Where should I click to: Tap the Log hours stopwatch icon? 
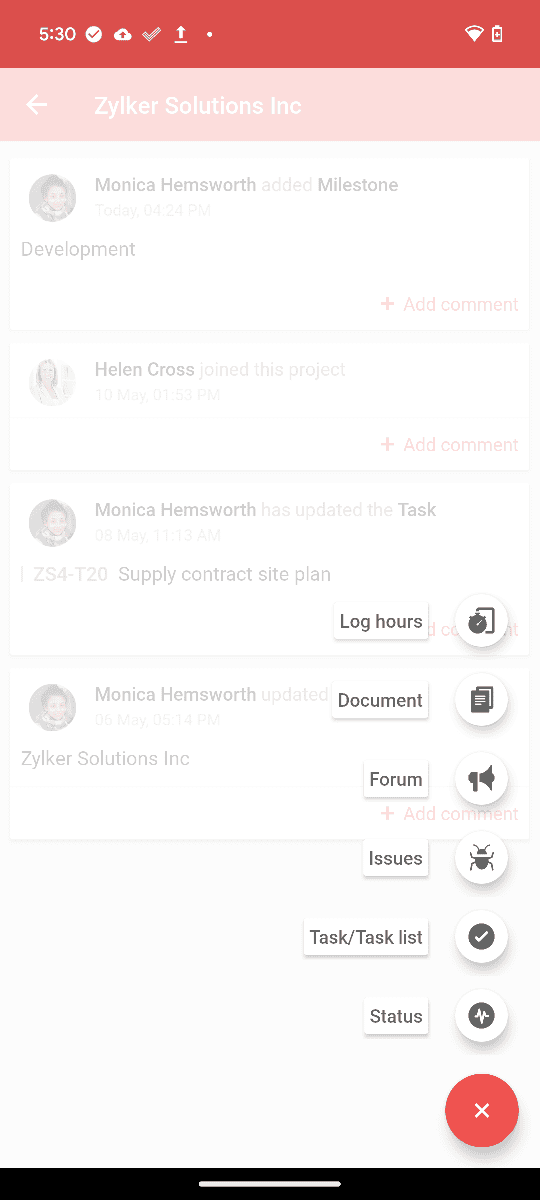point(482,620)
